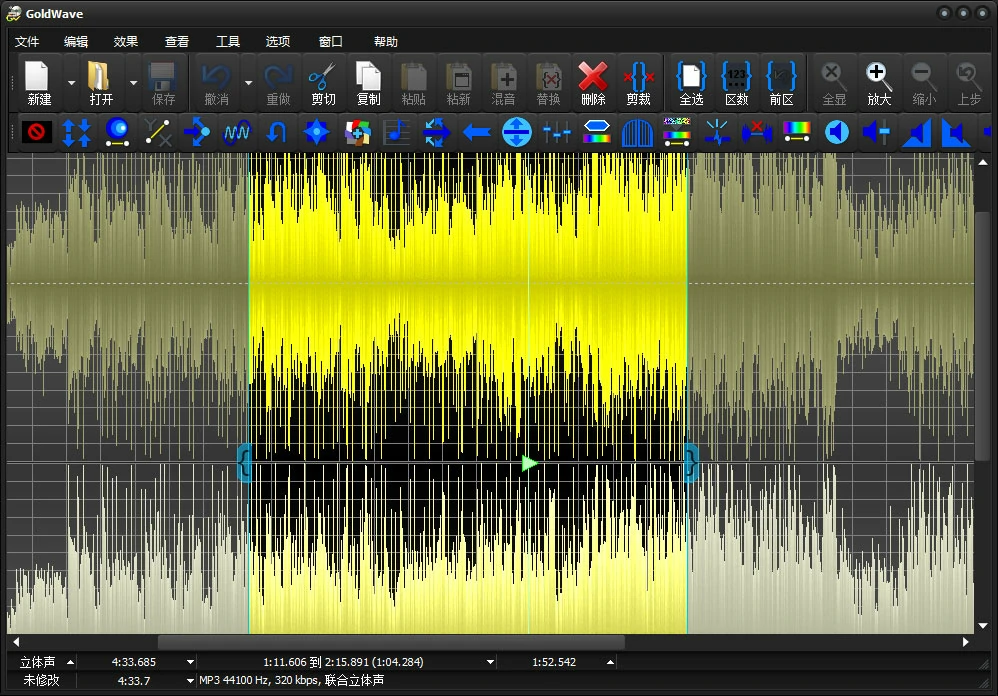
Task: Click the red circle censor effect icon
Action: pyautogui.click(x=37, y=132)
